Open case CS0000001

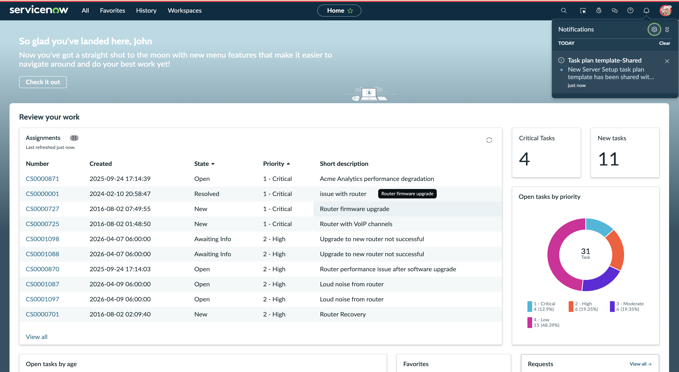[x=42, y=194]
